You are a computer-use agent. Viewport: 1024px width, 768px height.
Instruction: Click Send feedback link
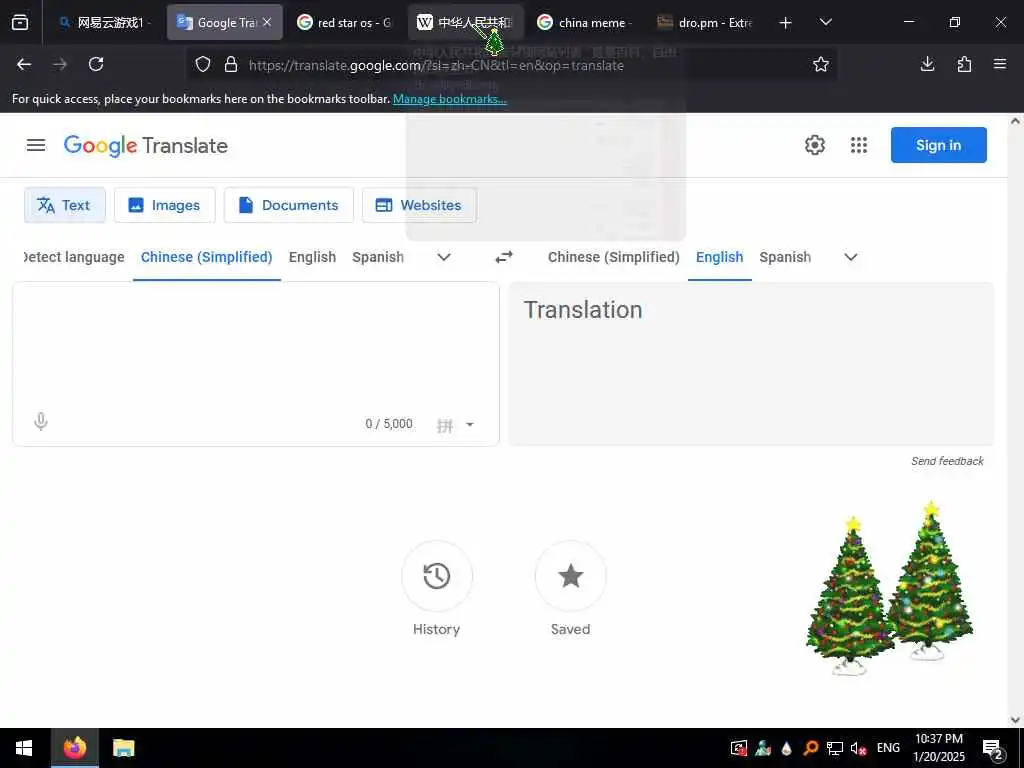tap(947, 461)
